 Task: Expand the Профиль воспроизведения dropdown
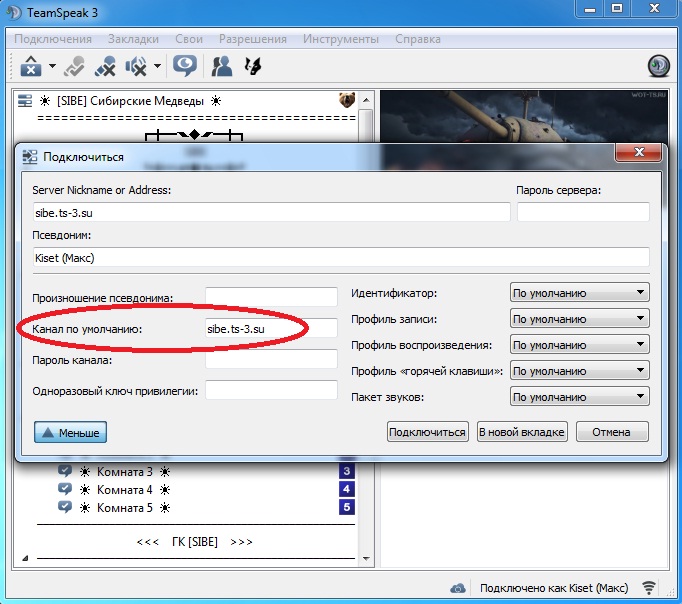click(579, 345)
